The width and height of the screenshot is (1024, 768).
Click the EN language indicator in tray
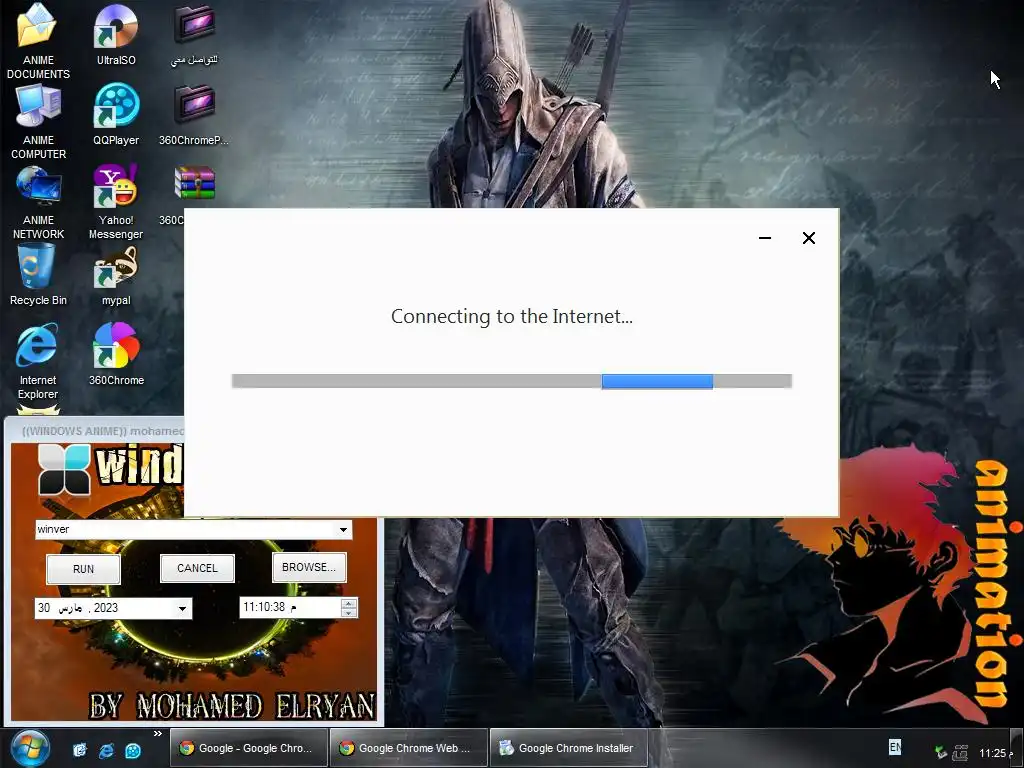point(895,746)
